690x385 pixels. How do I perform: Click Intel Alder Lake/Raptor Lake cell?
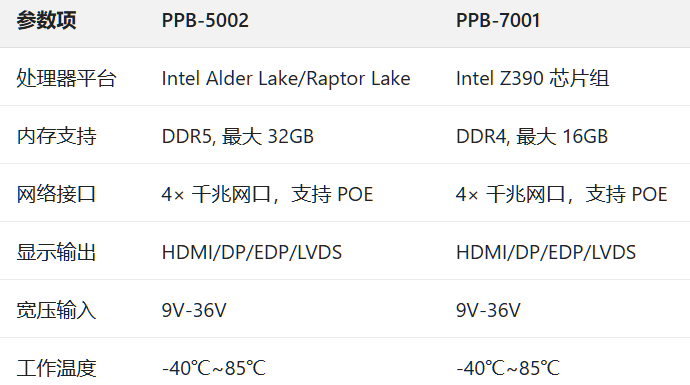pyautogui.click(x=286, y=78)
